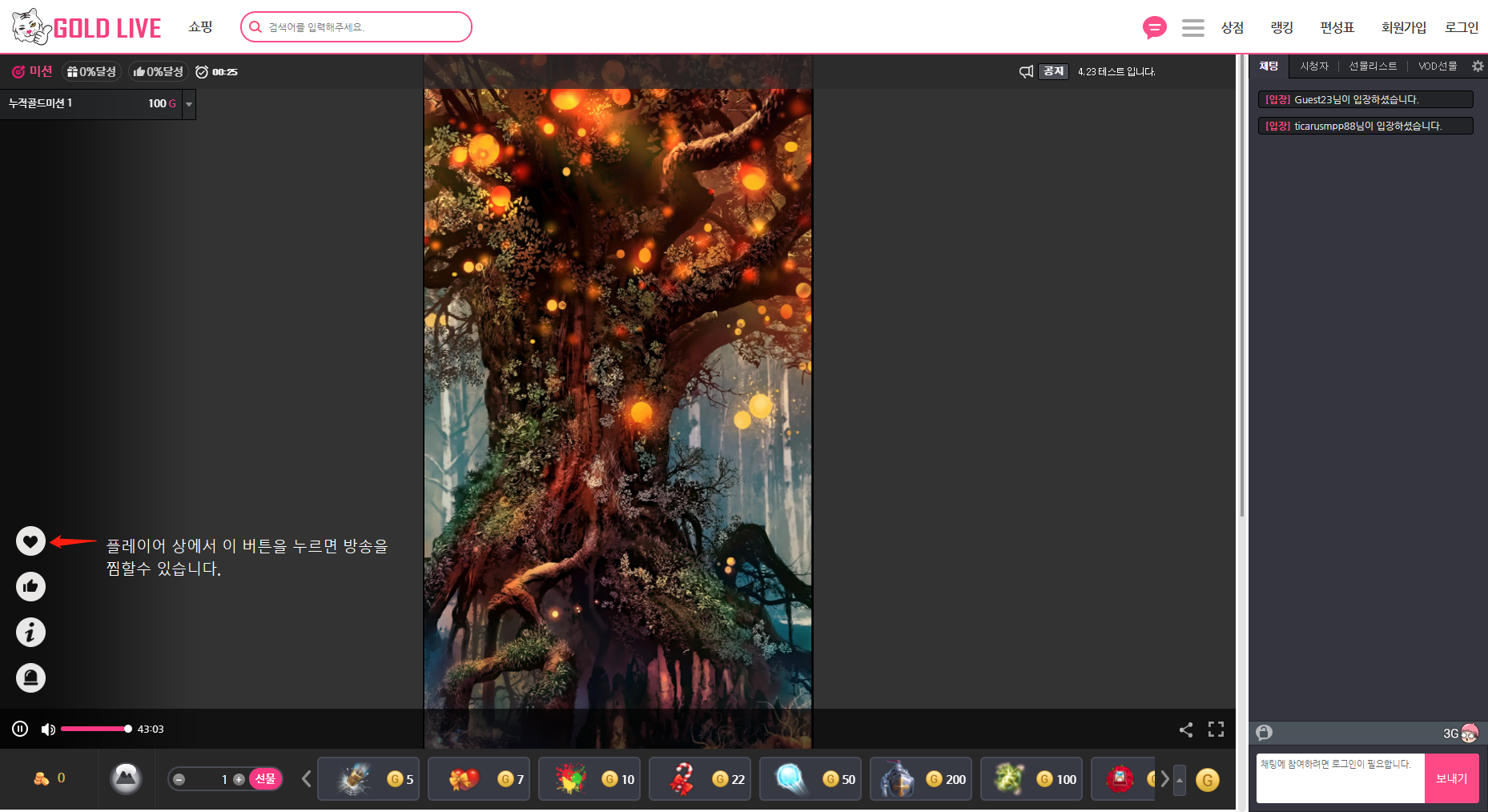This screenshot has width=1488, height=812.
Task: Select the 10 gold paint splash gift
Action: tap(589, 779)
